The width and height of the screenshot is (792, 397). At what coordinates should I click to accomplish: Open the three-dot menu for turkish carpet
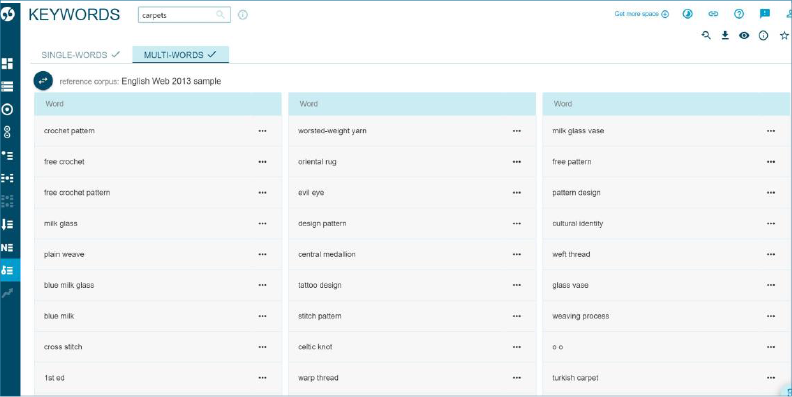point(770,378)
